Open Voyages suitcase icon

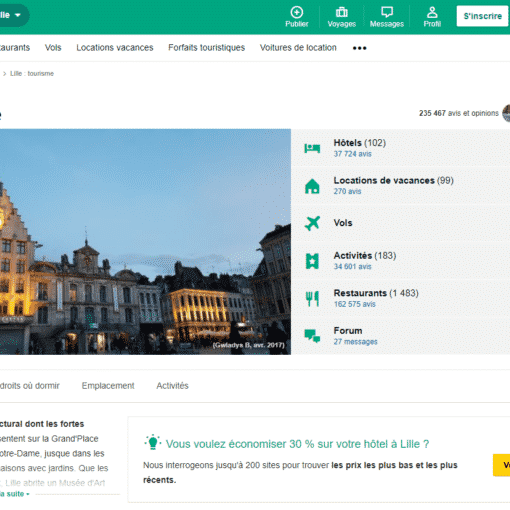coord(342,12)
